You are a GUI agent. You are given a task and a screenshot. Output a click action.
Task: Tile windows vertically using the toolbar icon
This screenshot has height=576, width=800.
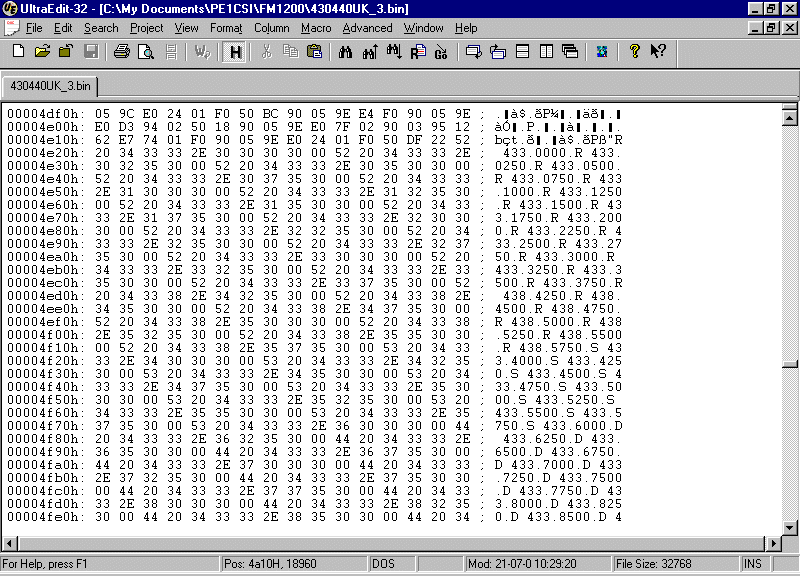click(x=546, y=52)
